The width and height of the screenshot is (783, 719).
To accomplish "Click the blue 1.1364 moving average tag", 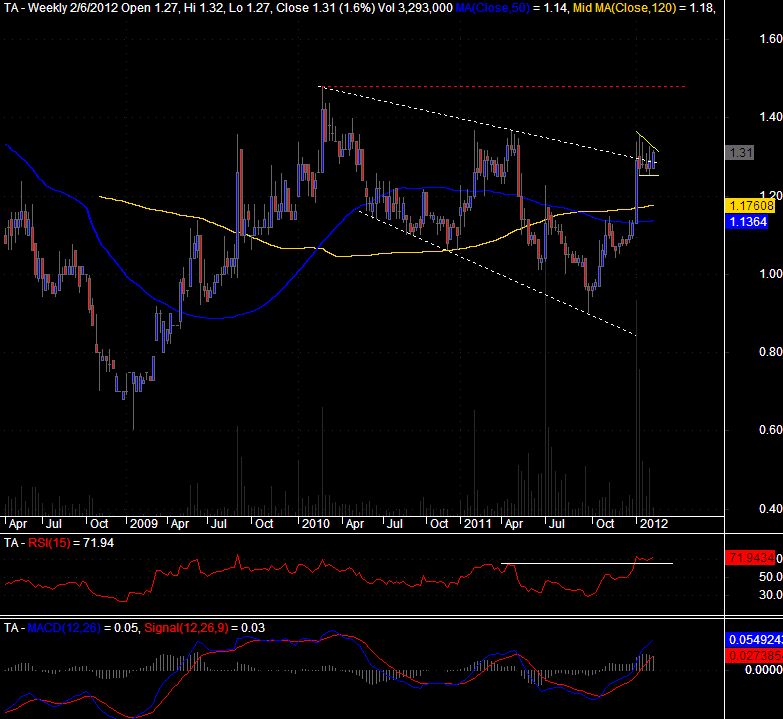I will click(747, 222).
